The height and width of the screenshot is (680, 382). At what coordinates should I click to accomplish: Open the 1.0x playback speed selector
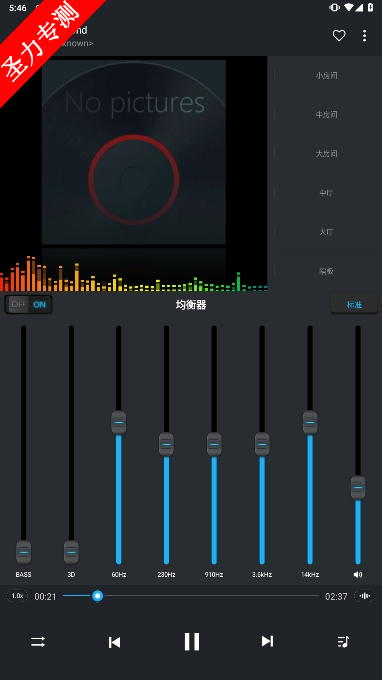17,596
